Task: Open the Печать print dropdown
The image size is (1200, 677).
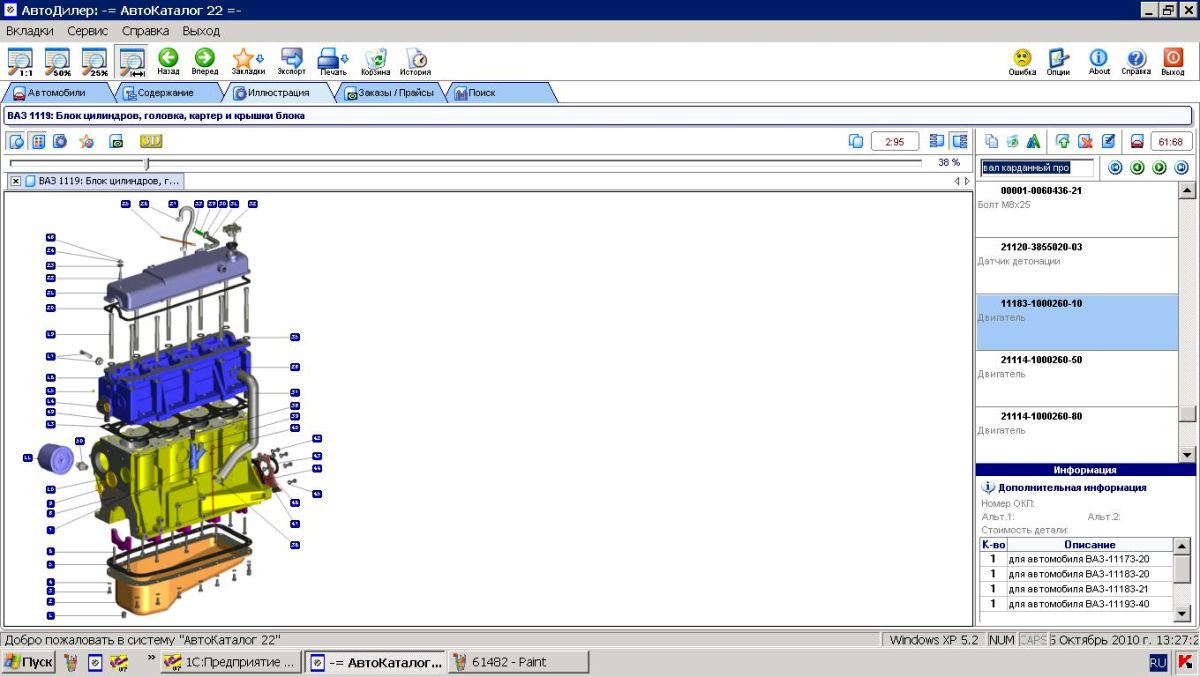Action: pyautogui.click(x=333, y=61)
